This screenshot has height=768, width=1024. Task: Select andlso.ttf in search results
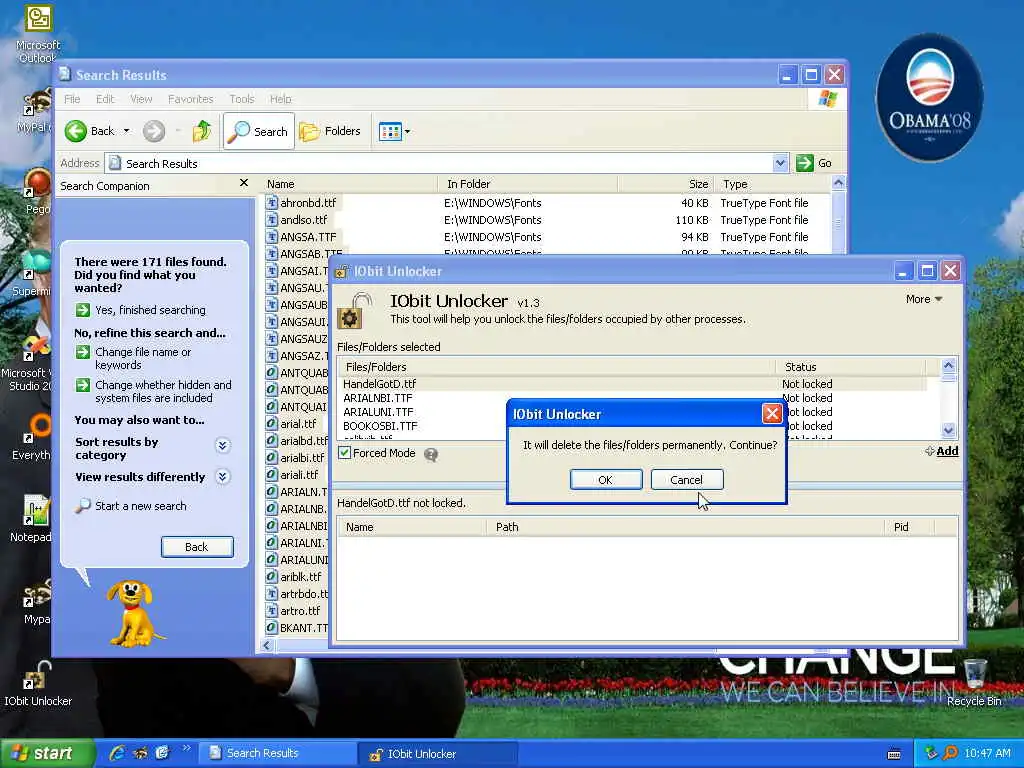(x=303, y=220)
